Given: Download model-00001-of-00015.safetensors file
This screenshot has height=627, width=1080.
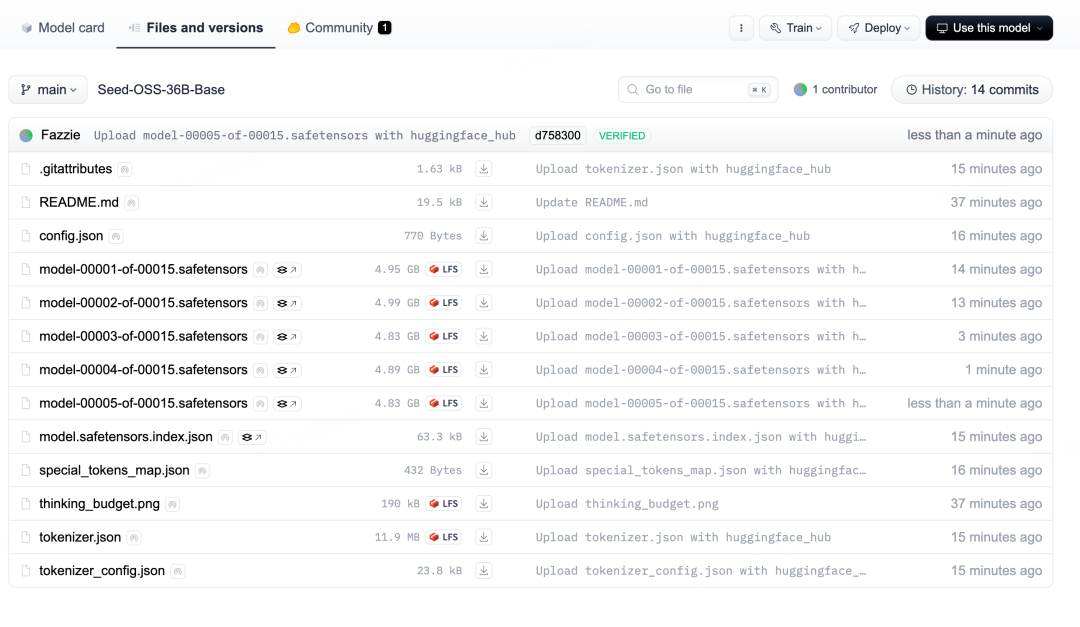Looking at the screenshot, I should coord(484,269).
